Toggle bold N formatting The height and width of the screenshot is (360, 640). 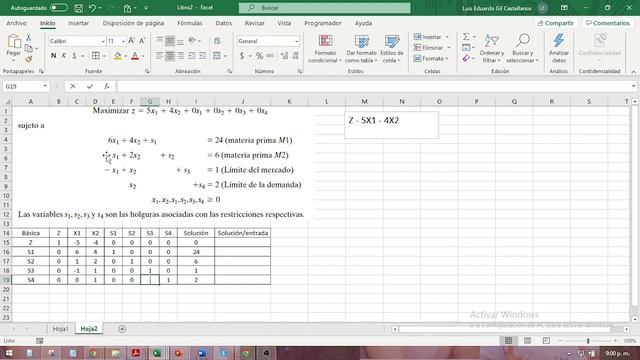click(x=53, y=56)
